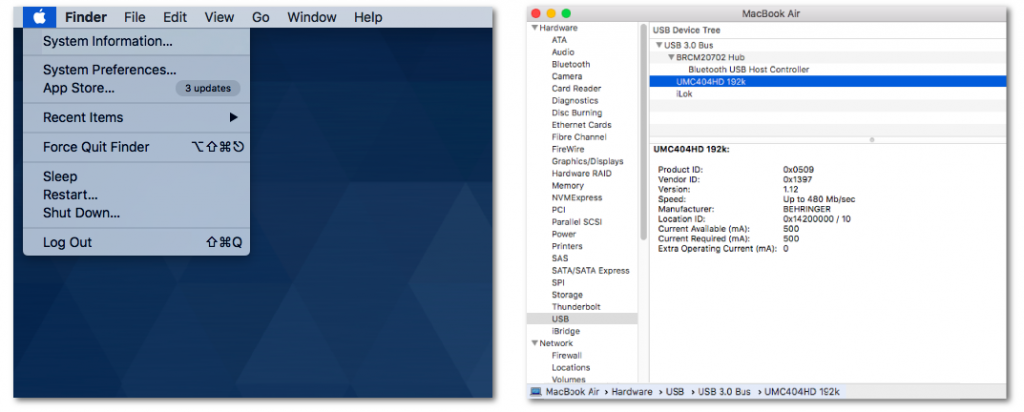Select PCI in sidebar
Image resolution: width=1024 pixels, height=412 pixels.
558,210
